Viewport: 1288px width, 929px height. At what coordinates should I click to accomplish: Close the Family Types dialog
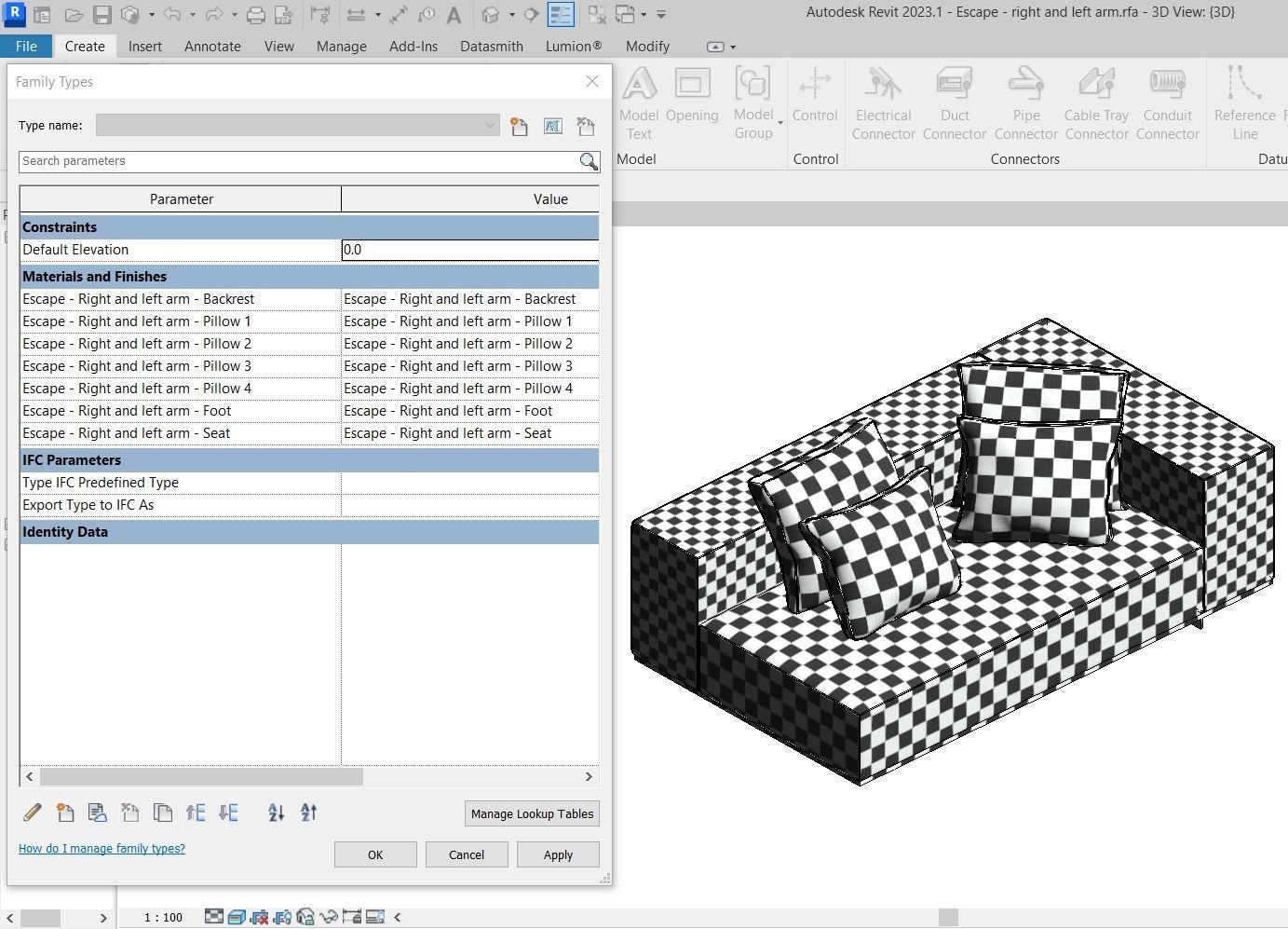click(592, 81)
